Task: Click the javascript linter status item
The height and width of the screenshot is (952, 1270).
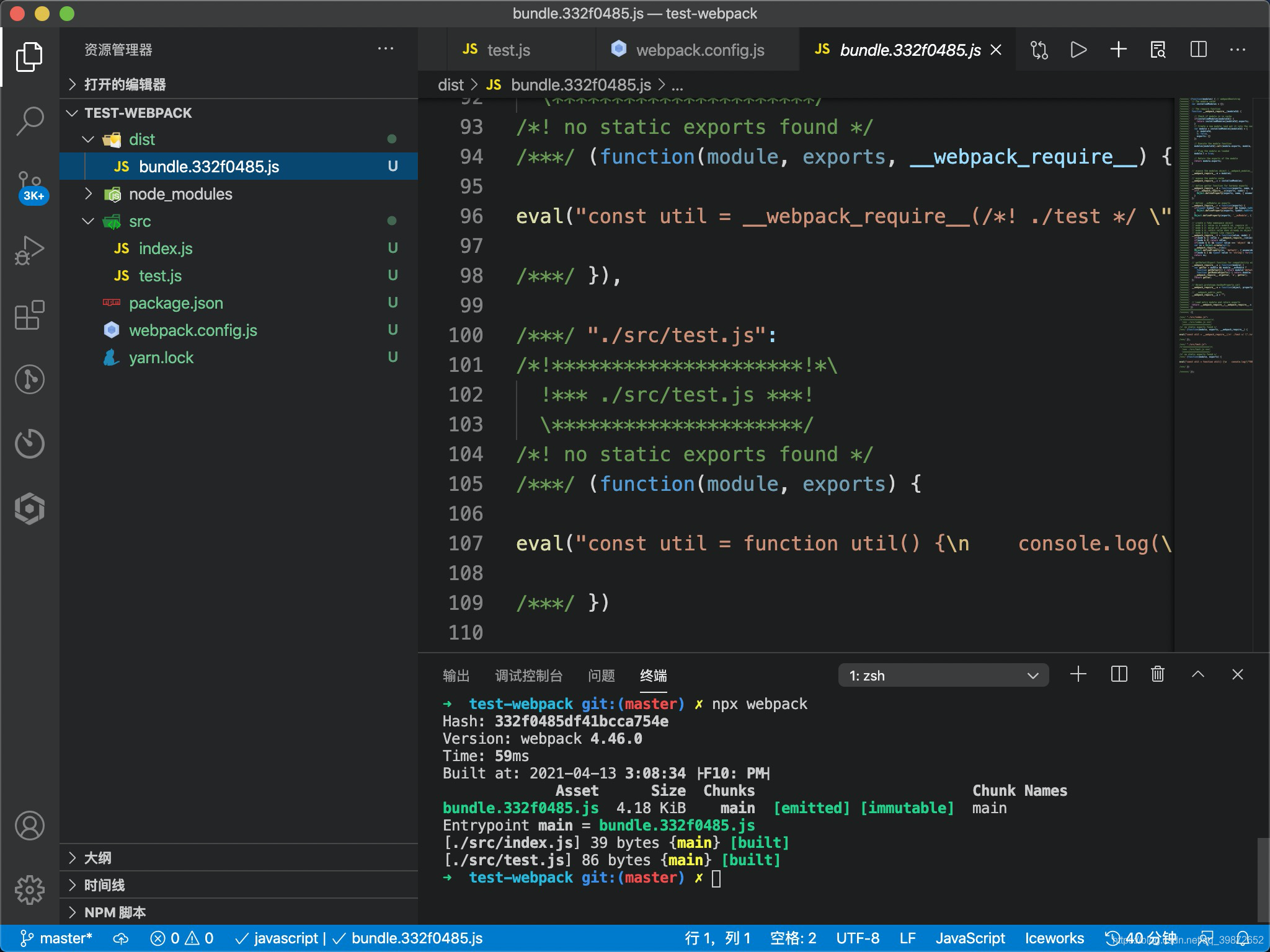Action: (277, 938)
